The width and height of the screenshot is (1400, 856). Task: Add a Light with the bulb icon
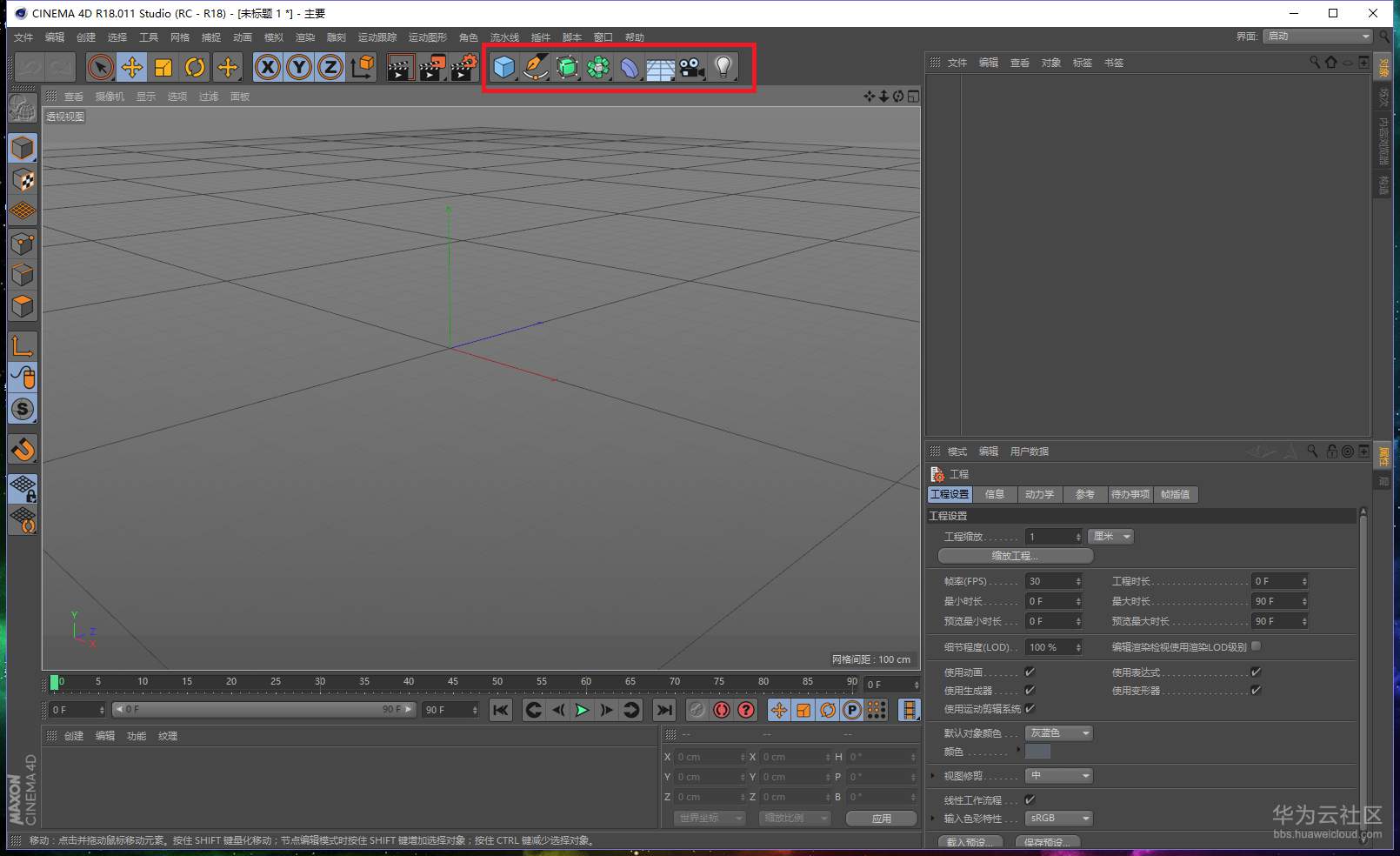[723, 67]
